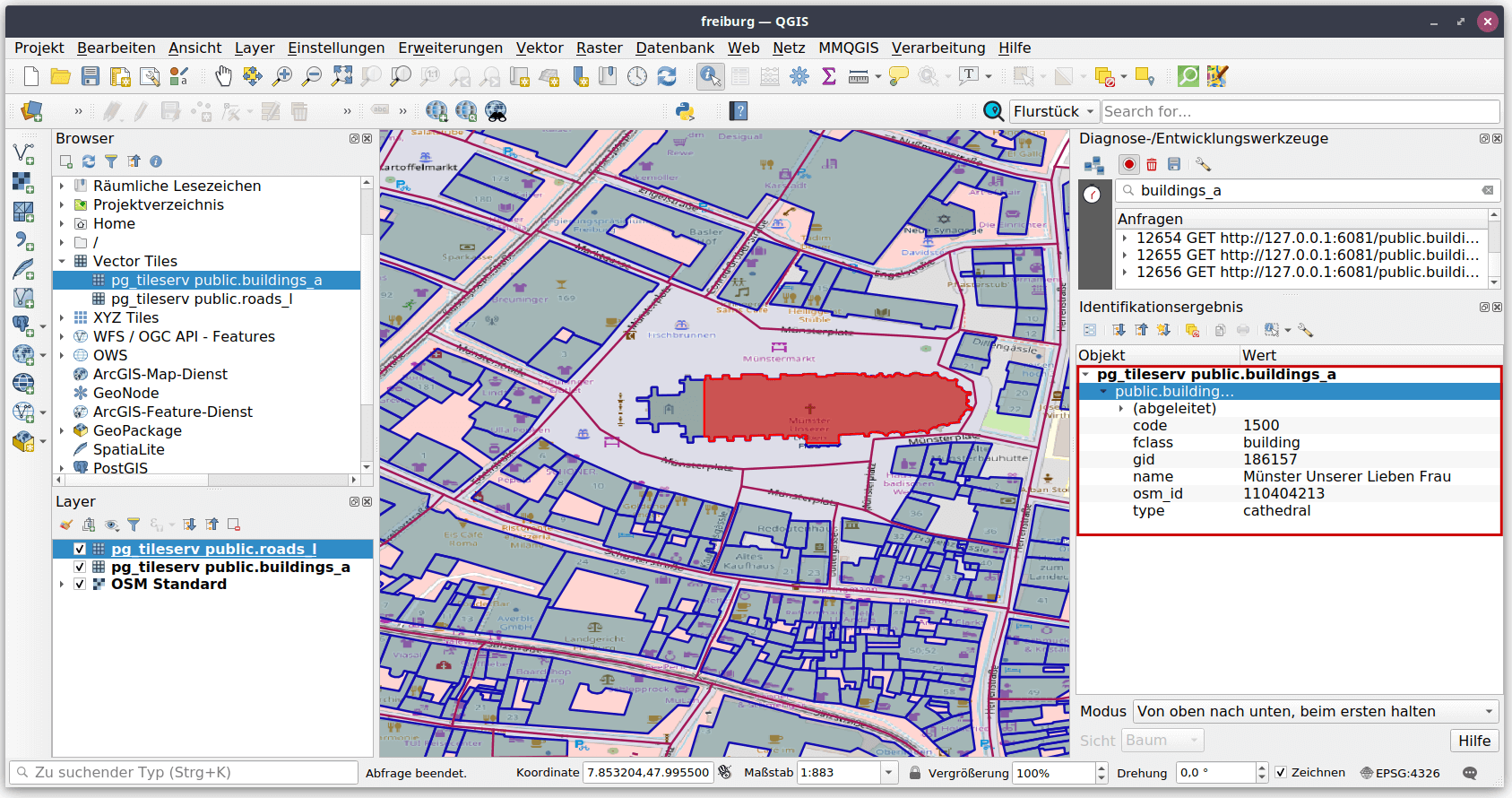Click the Hilfe button in the identify panel
1512x798 pixels.
pyautogui.click(x=1473, y=741)
